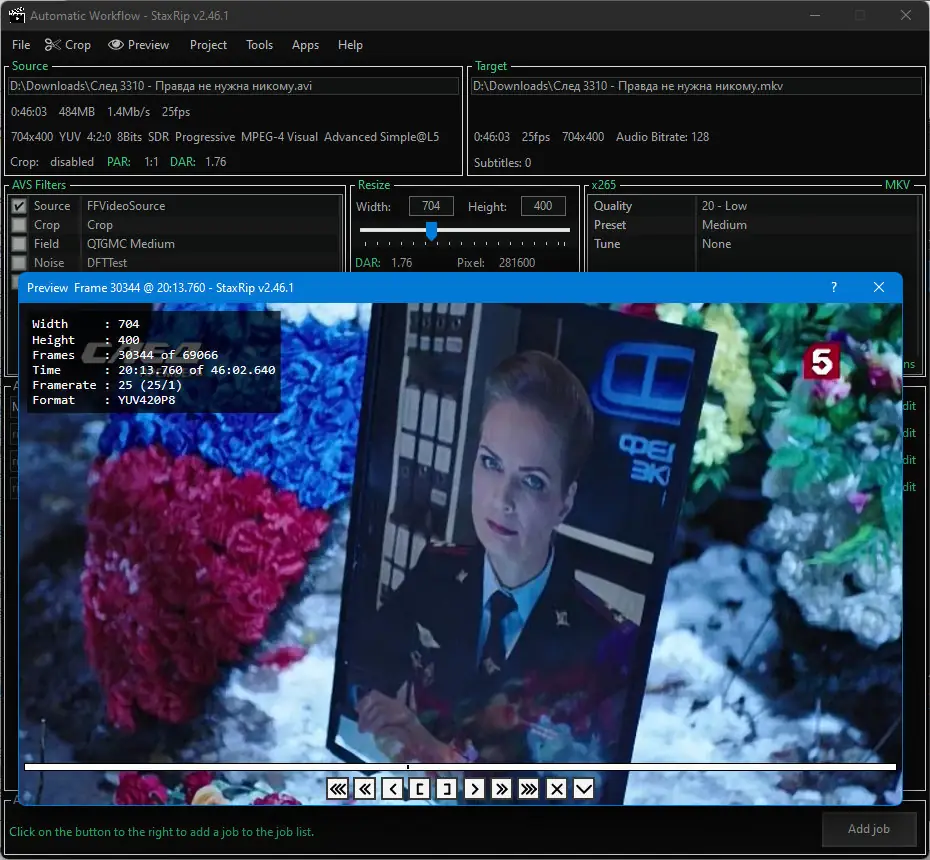Open the Project menu

[208, 45]
